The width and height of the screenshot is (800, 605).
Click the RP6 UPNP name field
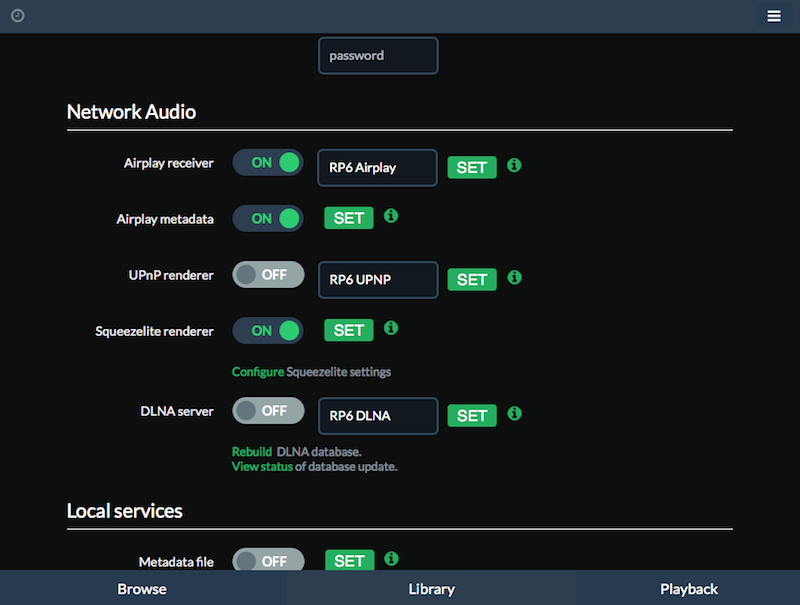point(378,280)
